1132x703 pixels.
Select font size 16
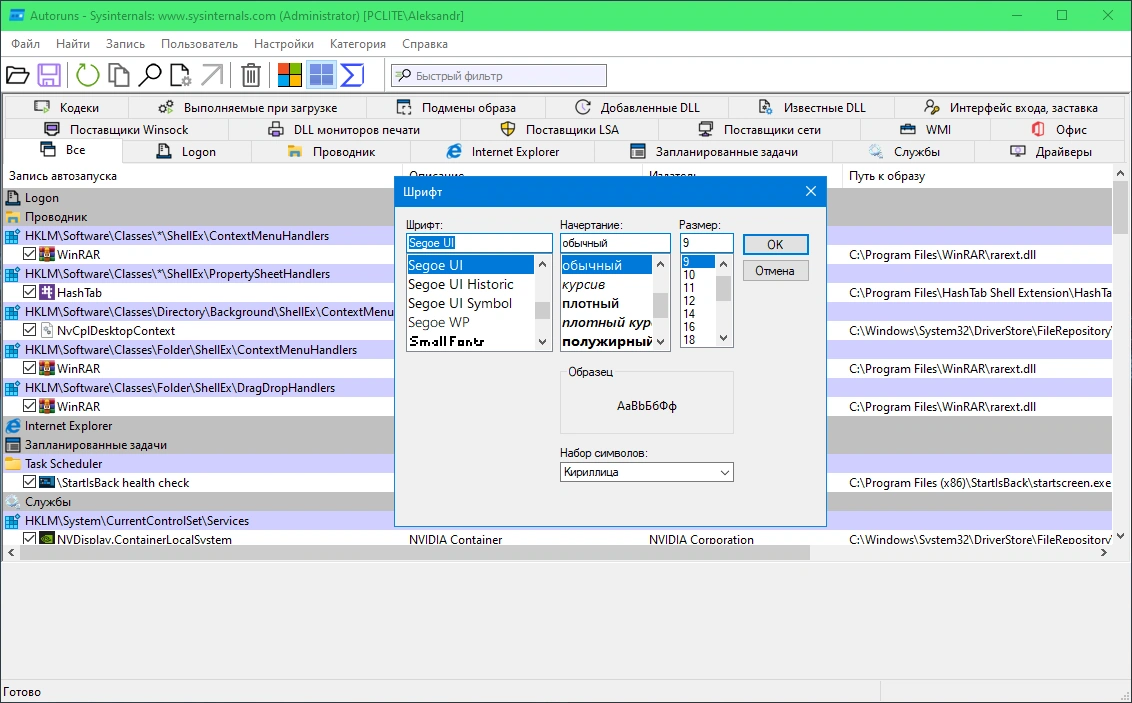click(x=698, y=327)
